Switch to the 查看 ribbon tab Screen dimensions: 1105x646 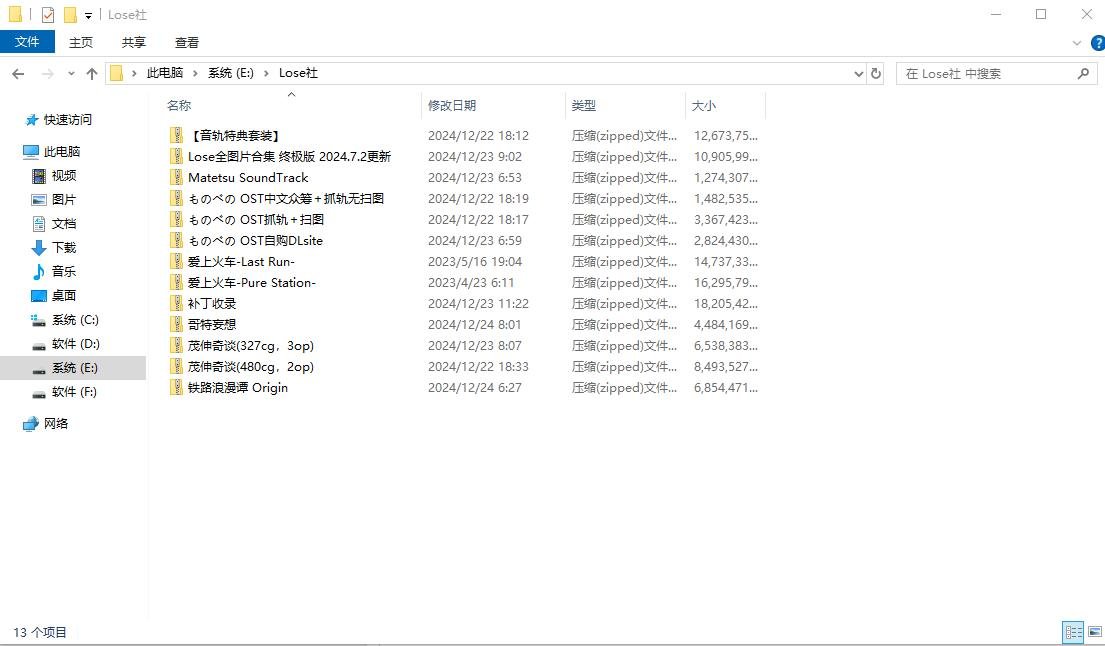pos(187,43)
